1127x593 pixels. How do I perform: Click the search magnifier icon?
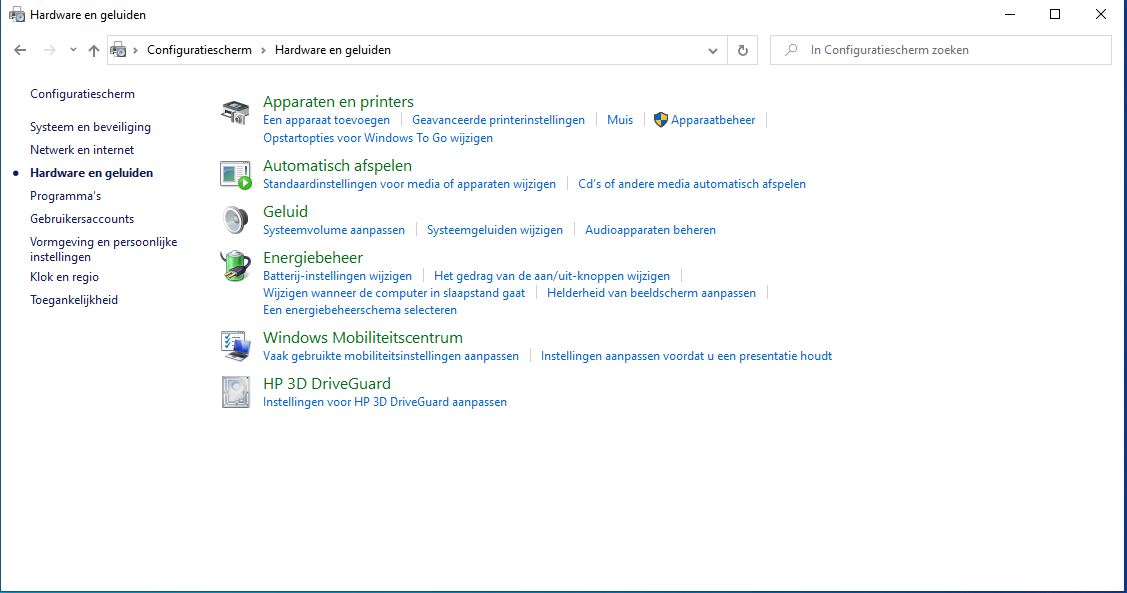pos(791,50)
